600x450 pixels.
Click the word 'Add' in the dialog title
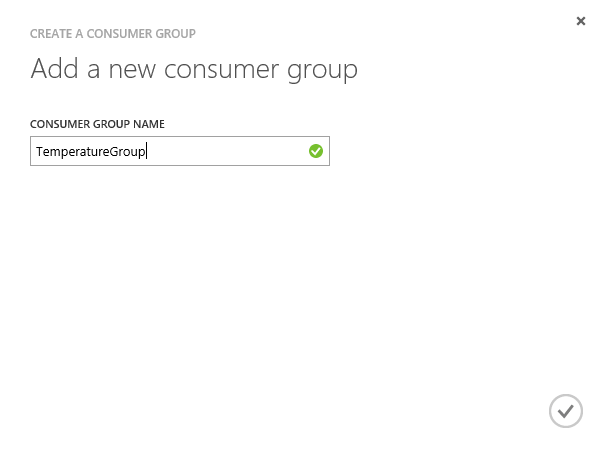click(54, 69)
